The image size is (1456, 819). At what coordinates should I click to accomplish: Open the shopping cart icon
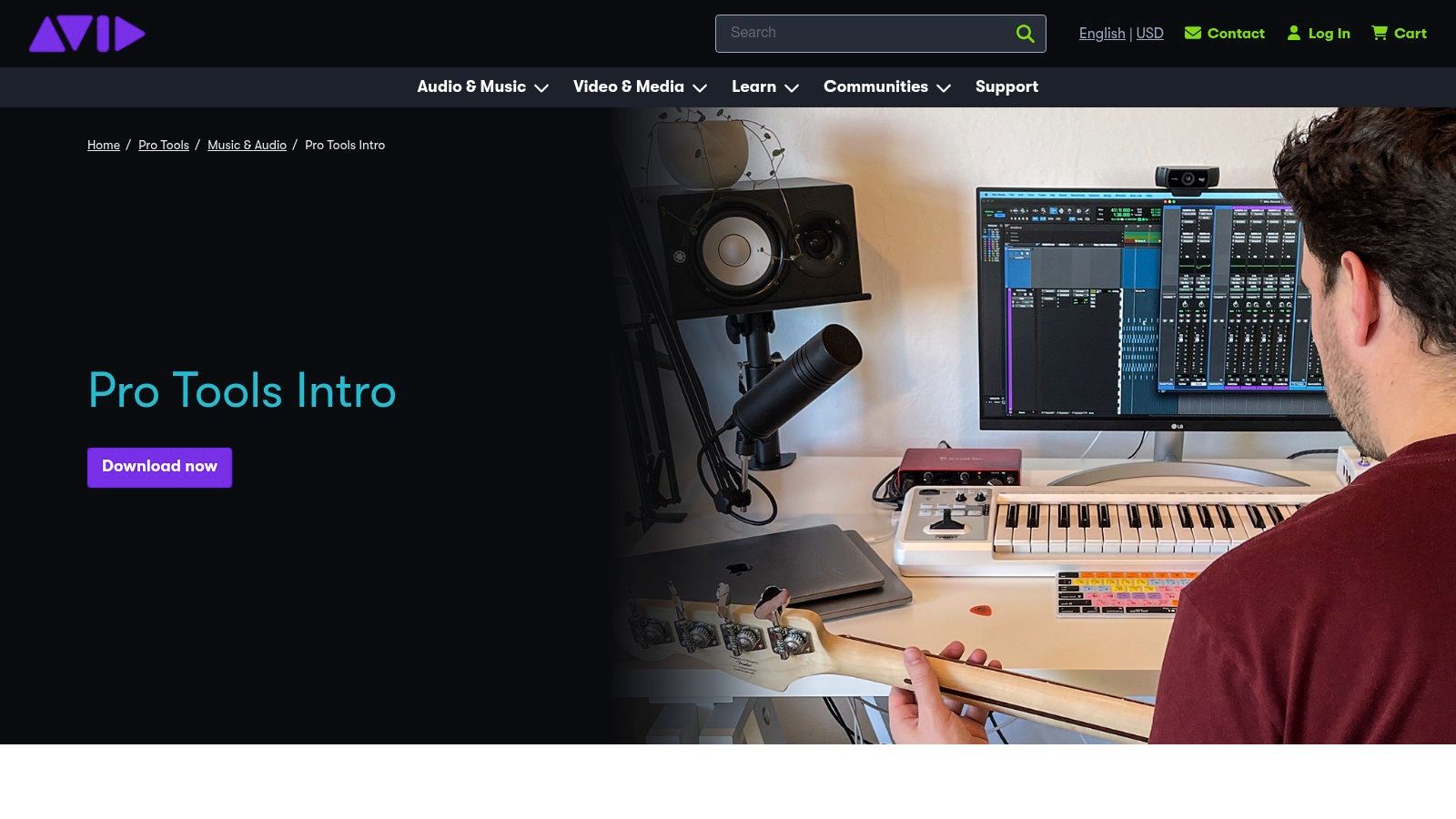click(1378, 33)
